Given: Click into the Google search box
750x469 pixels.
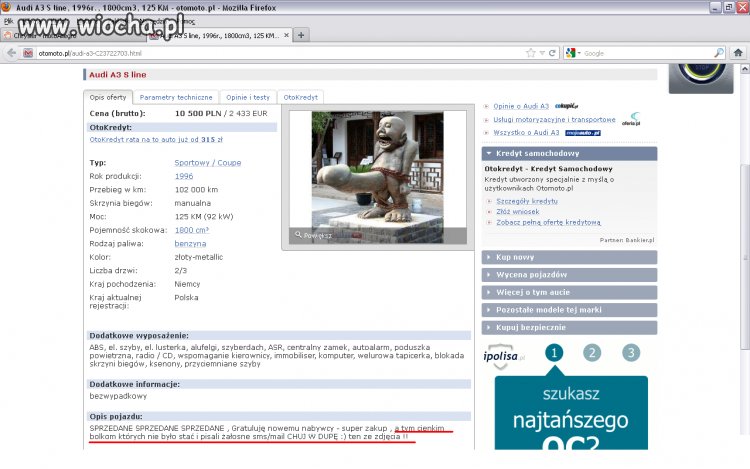Looking at the screenshot, I should point(648,53).
